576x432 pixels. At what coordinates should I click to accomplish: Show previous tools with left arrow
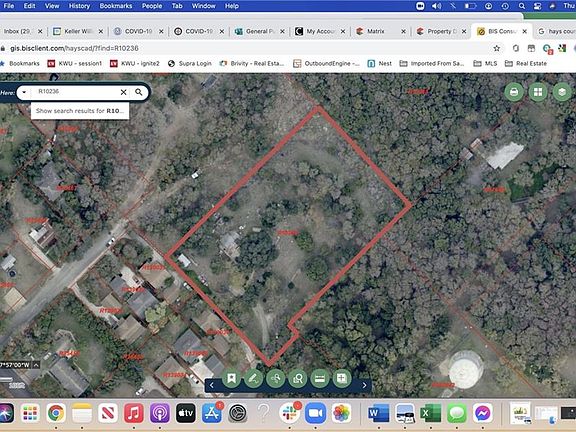point(212,385)
